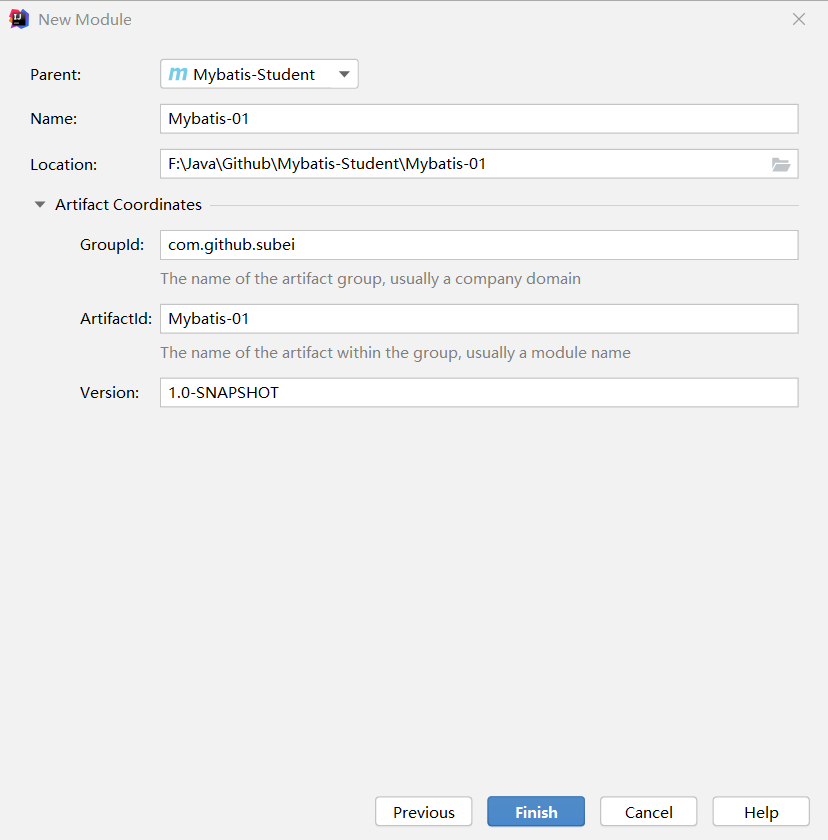Open the Parent dropdown arrow
Image resolution: width=828 pixels, height=840 pixels.
(343, 74)
